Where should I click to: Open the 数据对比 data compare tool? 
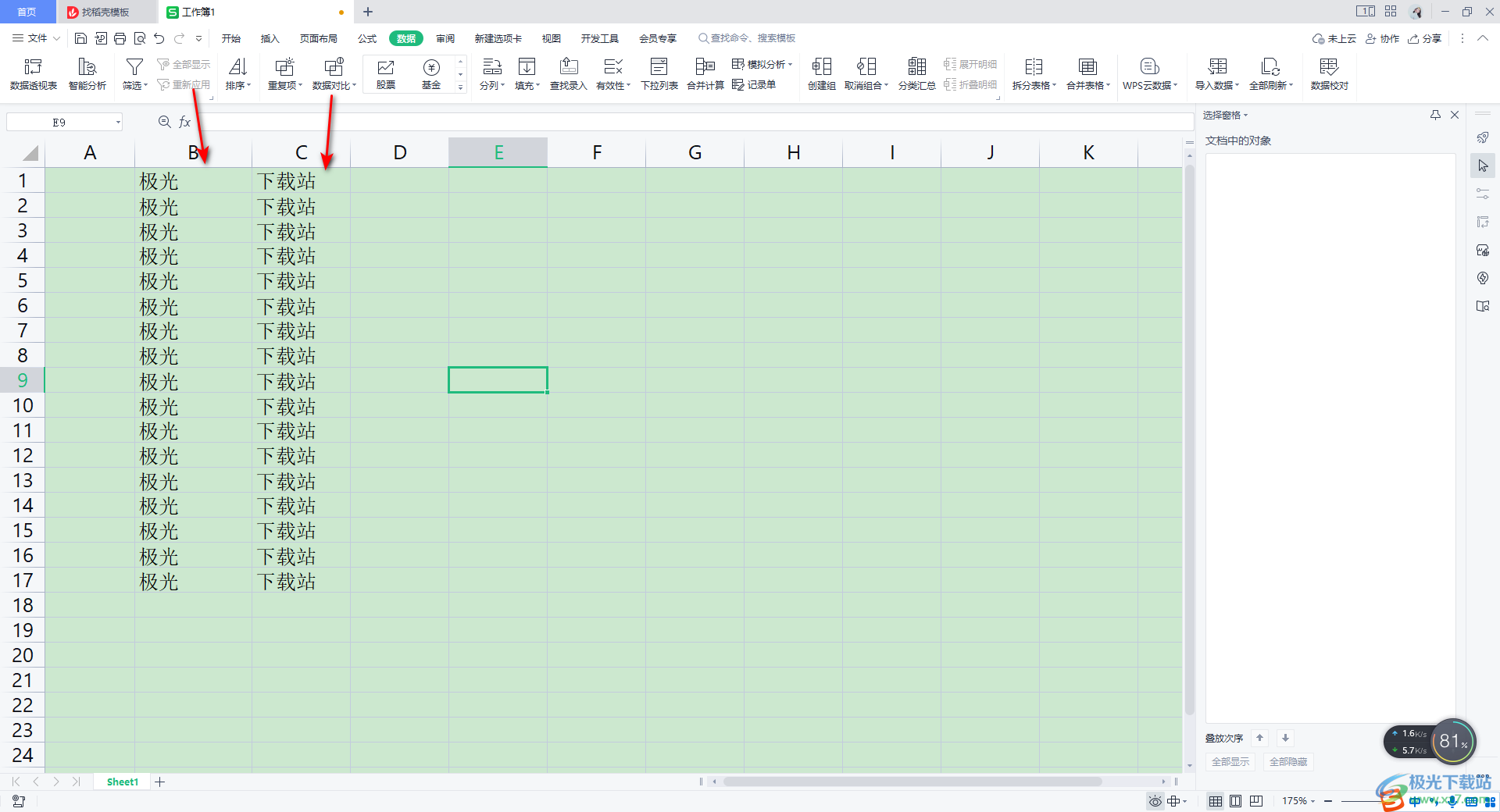tap(334, 74)
